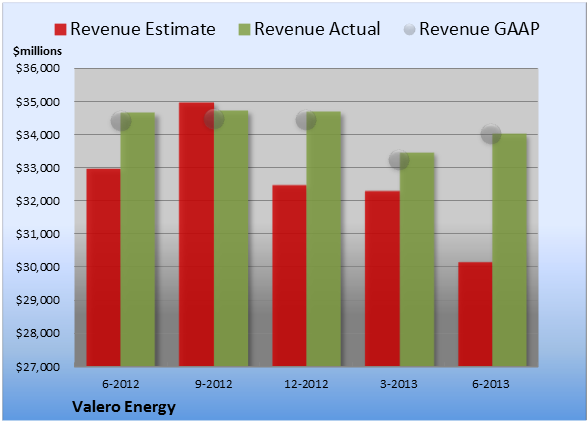This screenshot has height=422, width=588.
Task: Click the GAAP marker for 6-2013
Action: click(491, 134)
